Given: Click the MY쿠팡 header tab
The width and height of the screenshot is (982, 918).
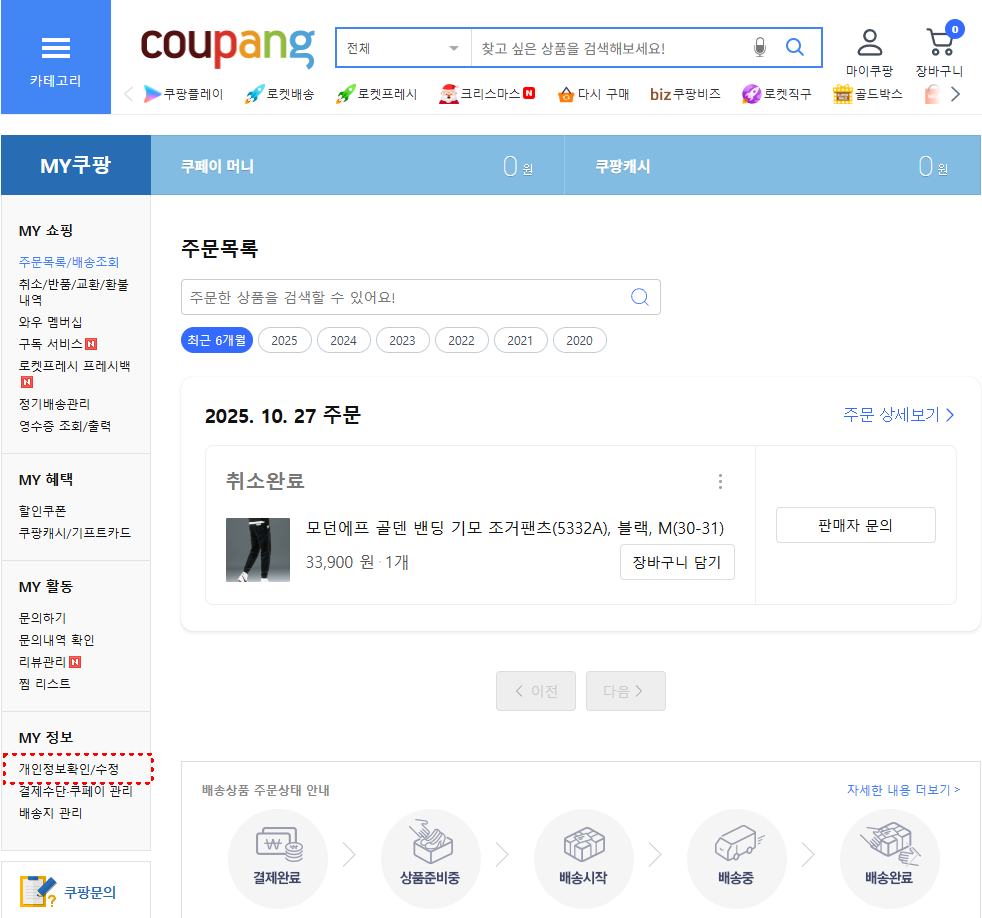Looking at the screenshot, I should tap(76, 165).
